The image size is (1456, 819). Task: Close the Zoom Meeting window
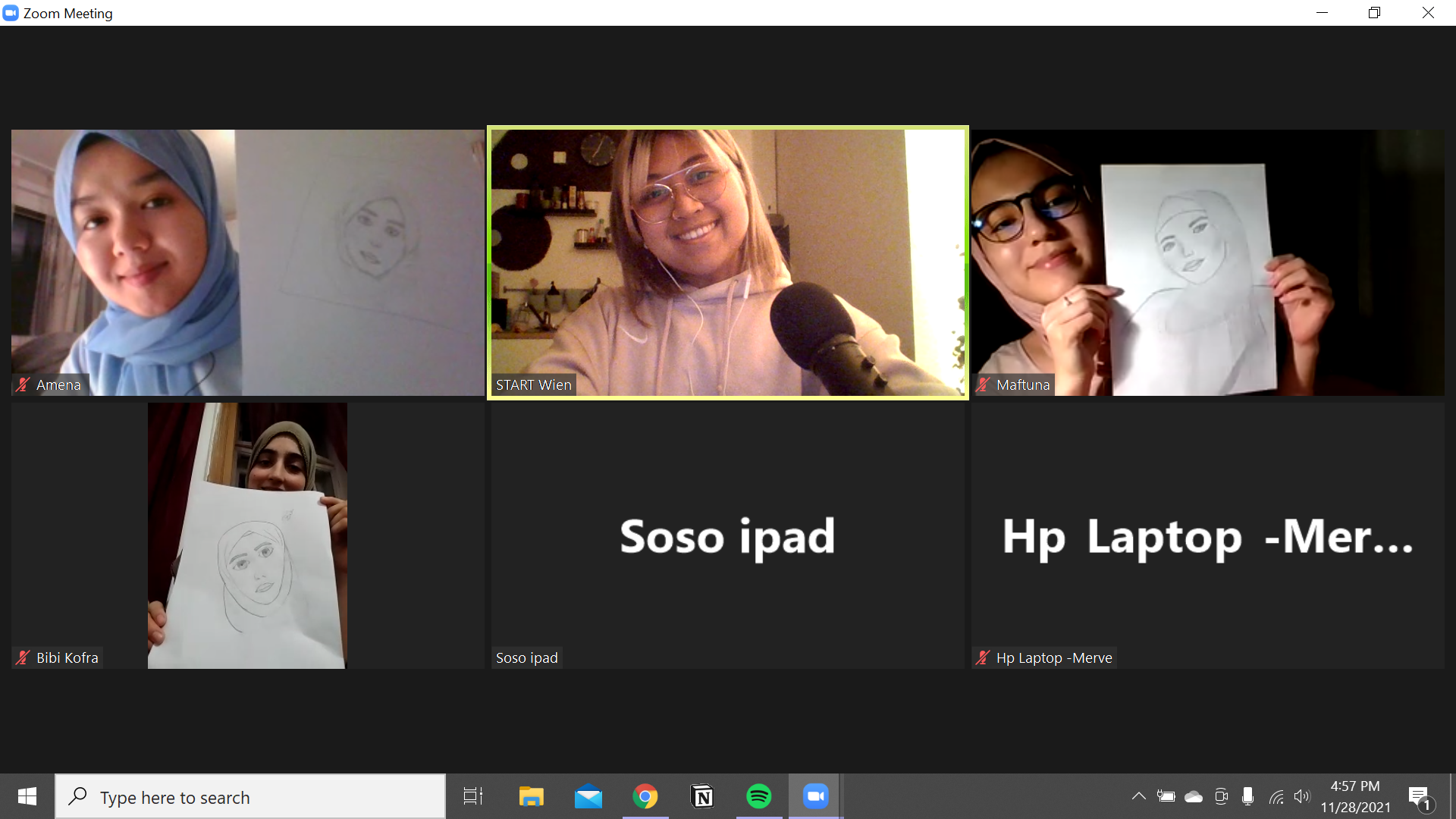1428,13
